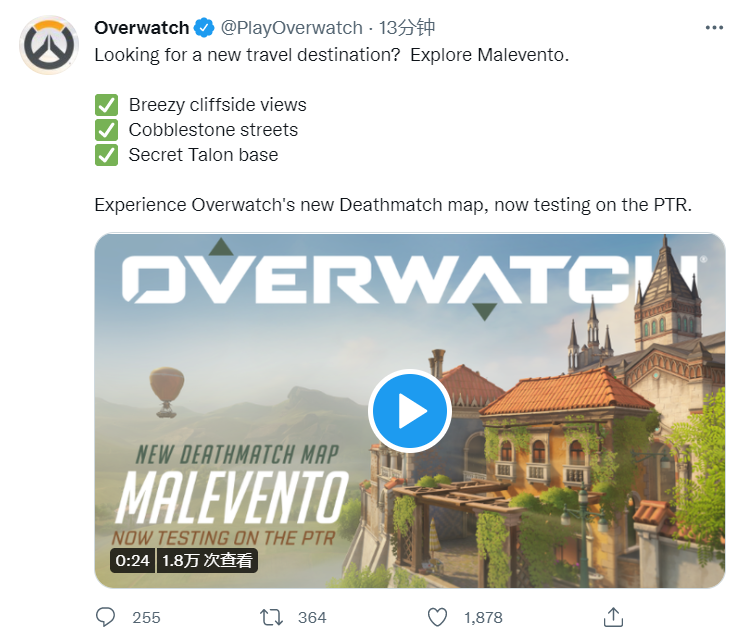The height and width of the screenshot is (635, 747).
Task: Click the checkmark beside Cobblestone streets
Action: [106, 130]
